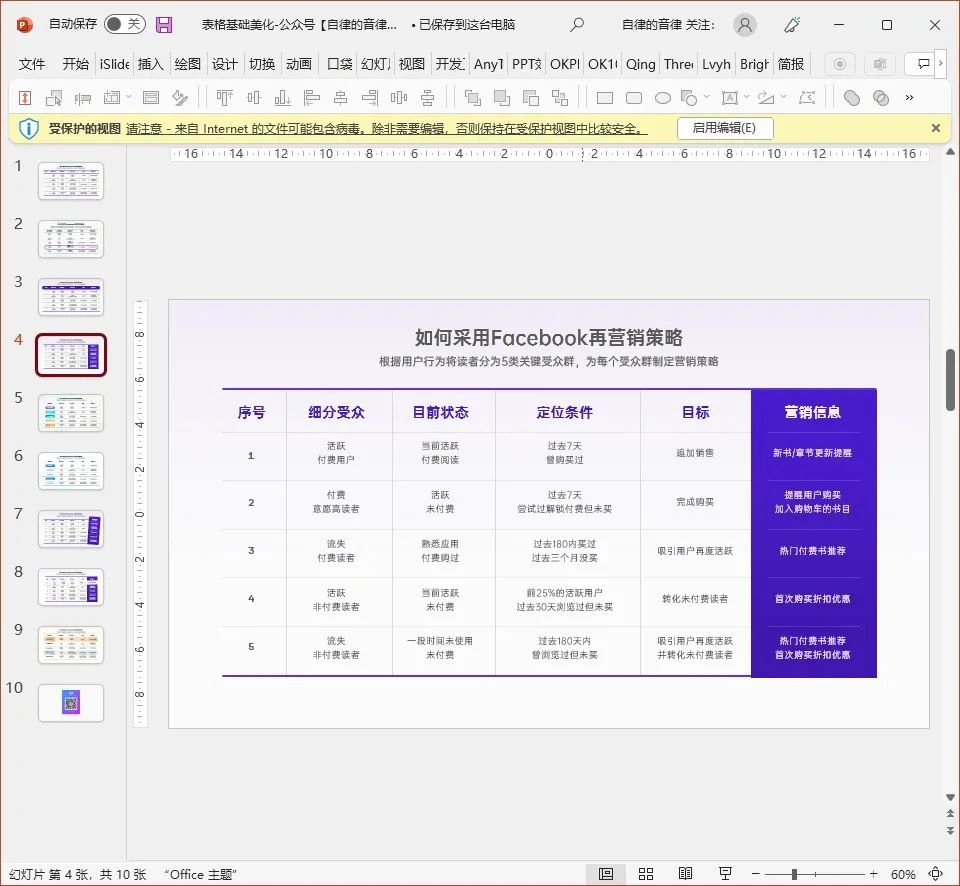The width and height of the screenshot is (960, 886).
Task: Click the distribute-horizontally alignment icon
Action: [x=399, y=97]
